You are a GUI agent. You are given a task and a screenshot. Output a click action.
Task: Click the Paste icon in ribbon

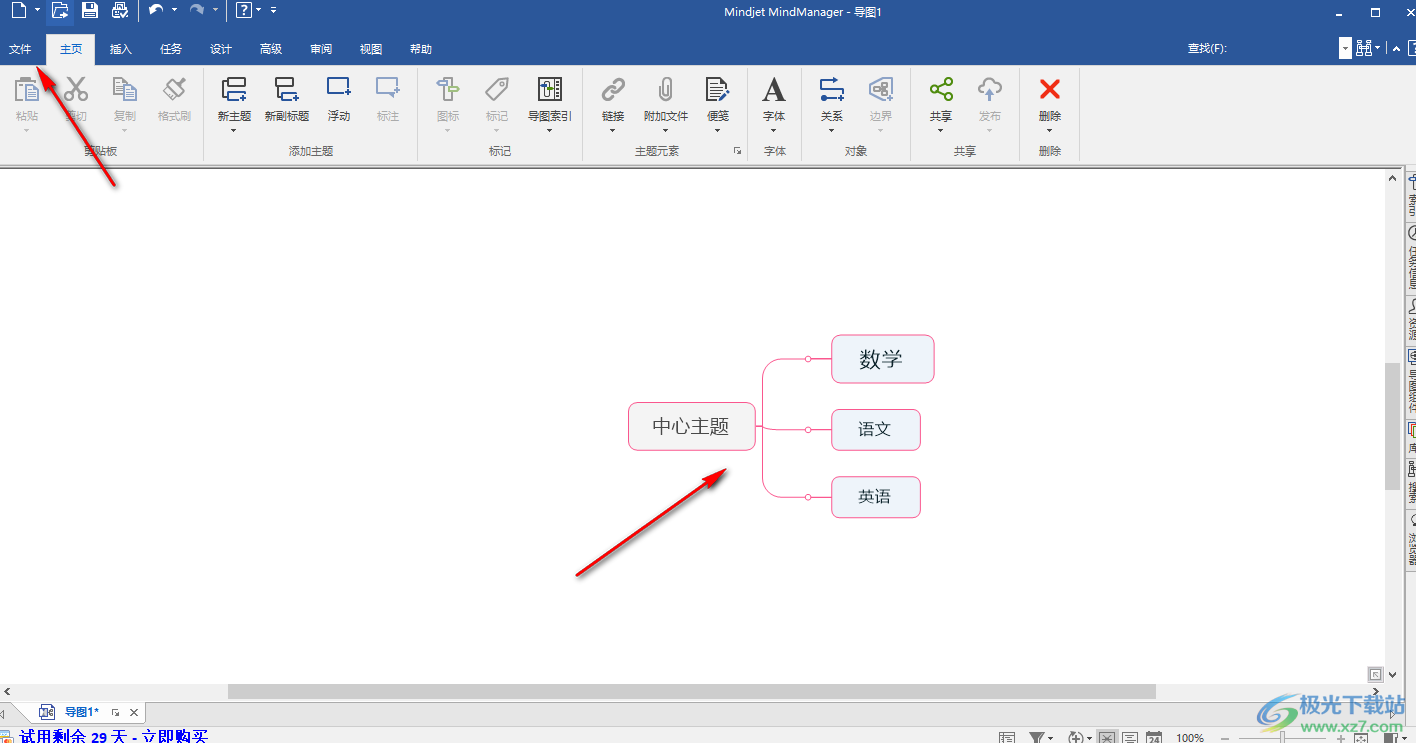pos(27,90)
